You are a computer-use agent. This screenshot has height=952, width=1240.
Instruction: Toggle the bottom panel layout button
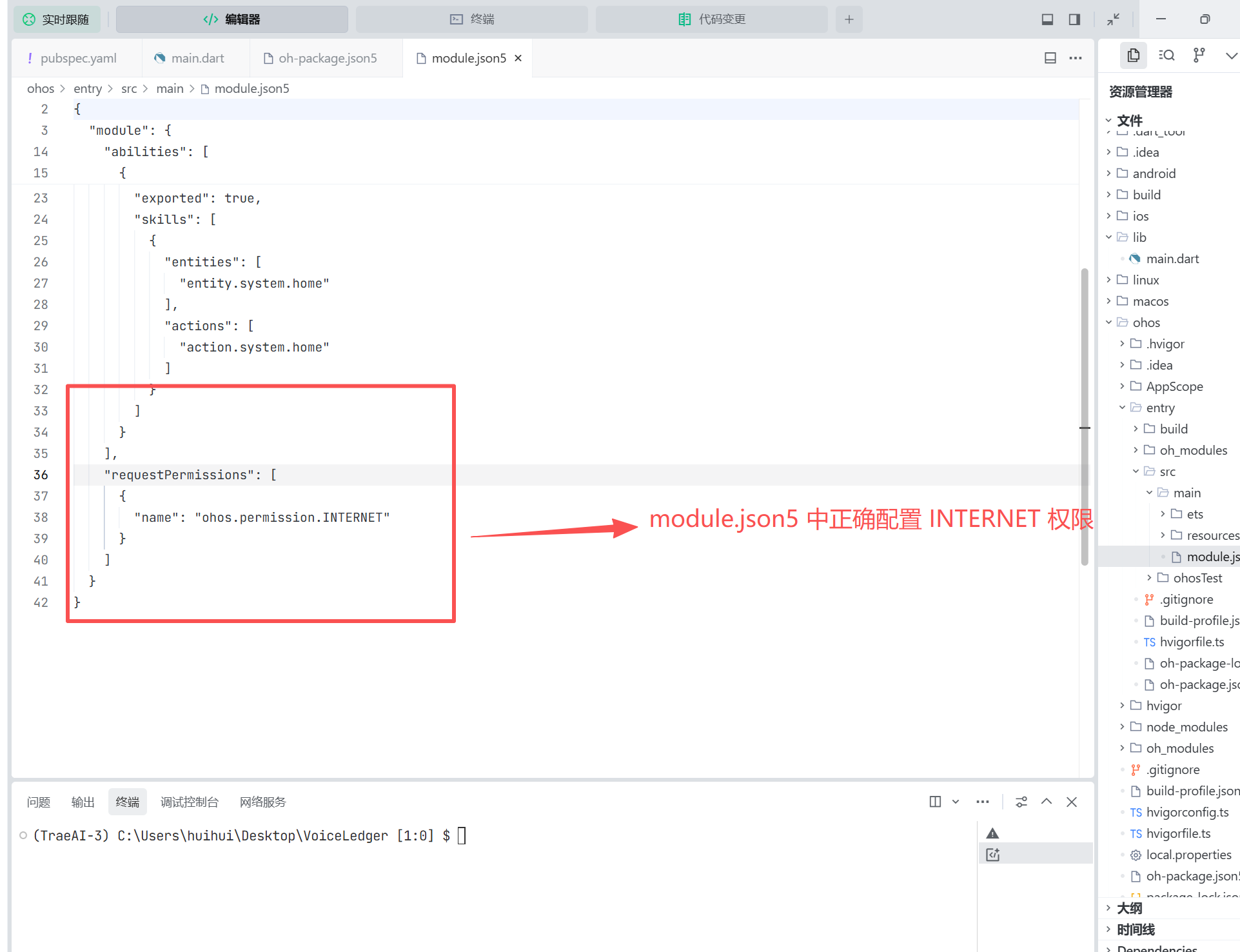click(x=1047, y=19)
